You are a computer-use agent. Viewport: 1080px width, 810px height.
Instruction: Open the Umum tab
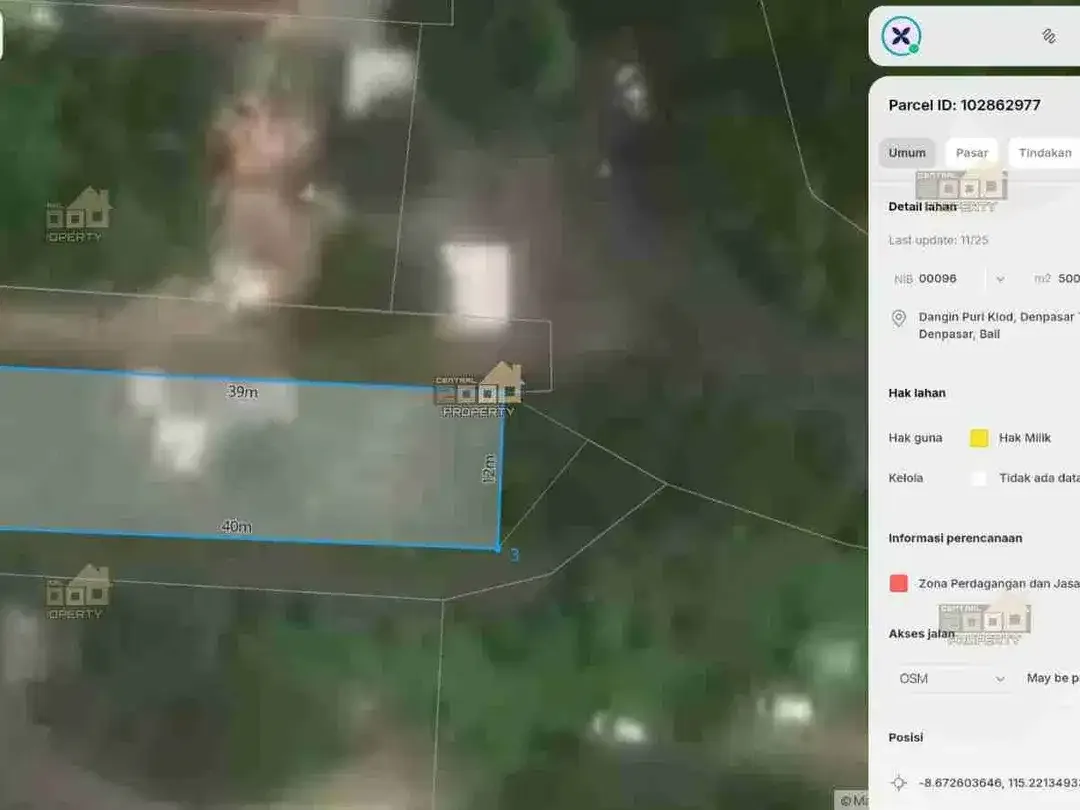[x=906, y=153]
